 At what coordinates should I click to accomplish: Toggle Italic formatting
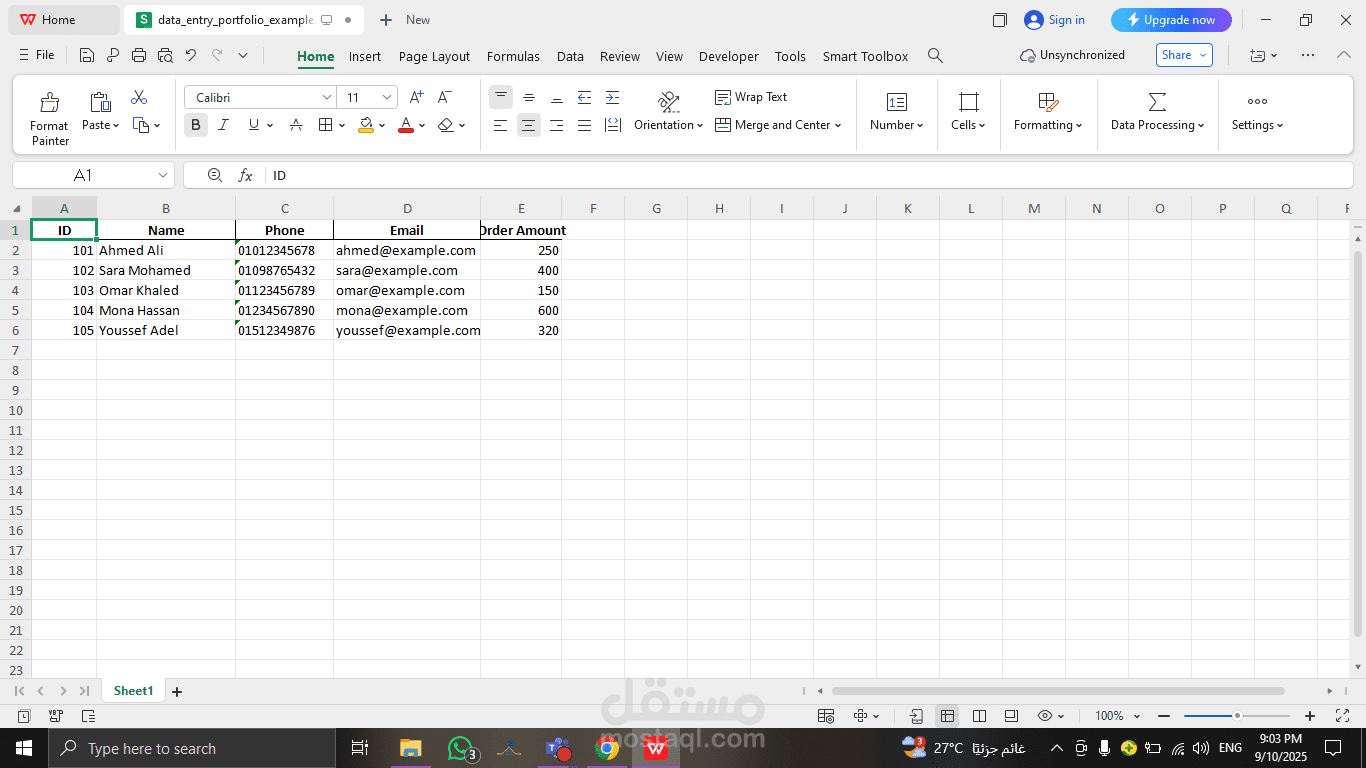(x=224, y=125)
